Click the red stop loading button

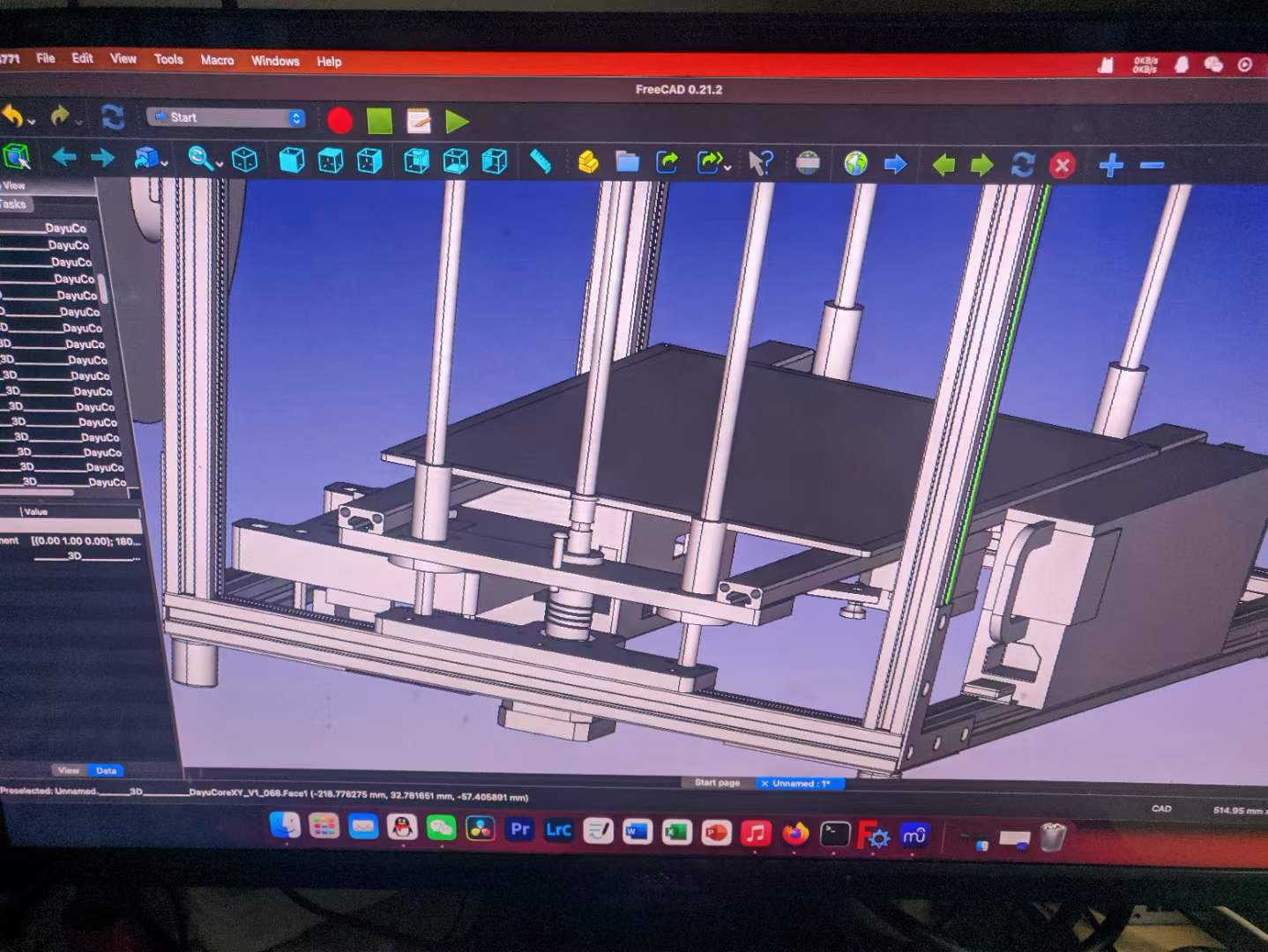(x=1063, y=165)
